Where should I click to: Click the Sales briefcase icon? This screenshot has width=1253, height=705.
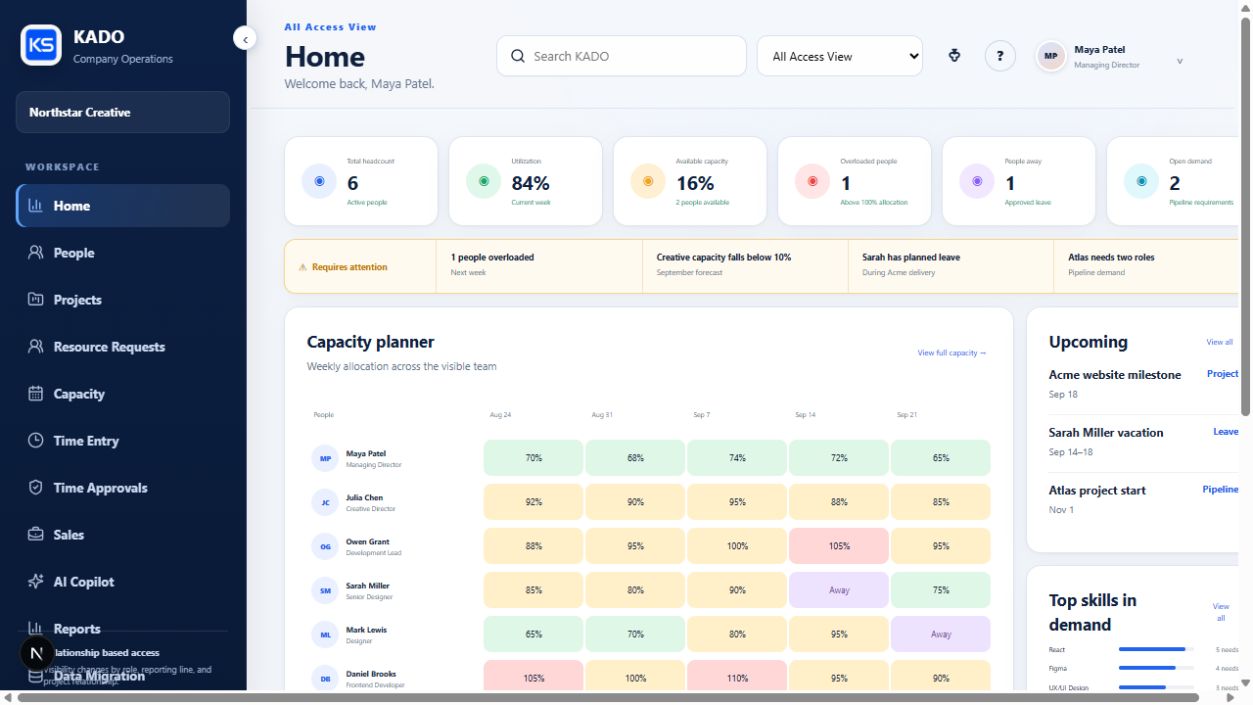pyautogui.click(x=36, y=534)
